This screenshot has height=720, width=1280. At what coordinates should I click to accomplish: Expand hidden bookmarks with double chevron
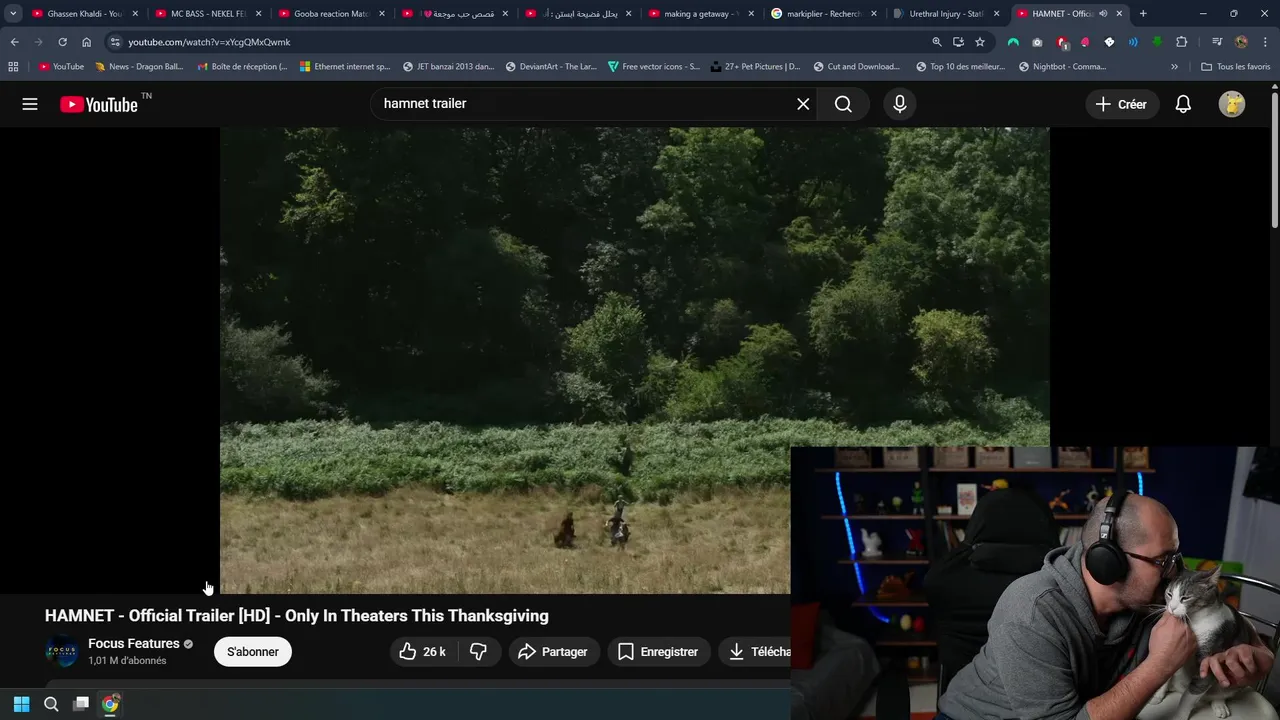tap(1174, 67)
